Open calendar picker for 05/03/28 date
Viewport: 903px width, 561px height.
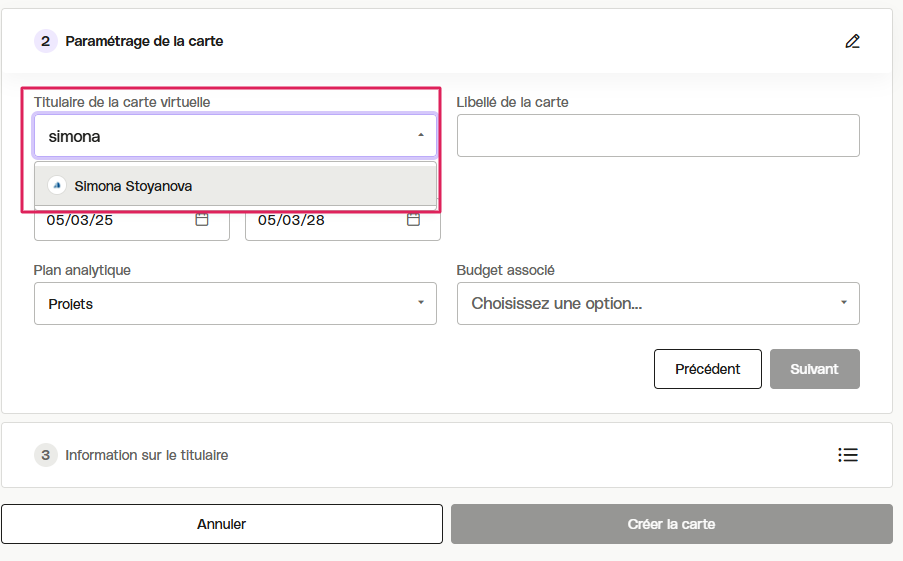point(413,219)
